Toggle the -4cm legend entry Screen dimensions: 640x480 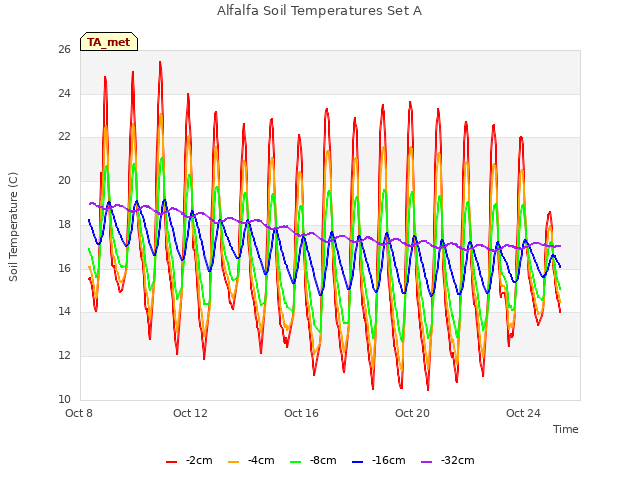tap(251, 461)
